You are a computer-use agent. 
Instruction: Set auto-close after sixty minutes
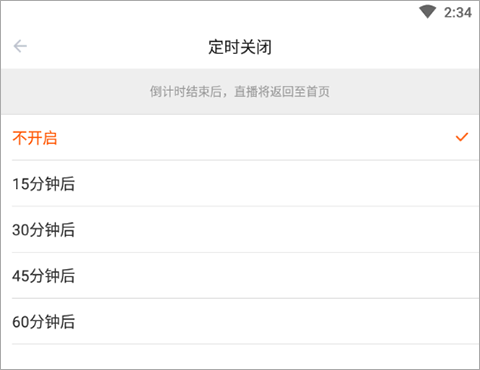click(x=240, y=322)
